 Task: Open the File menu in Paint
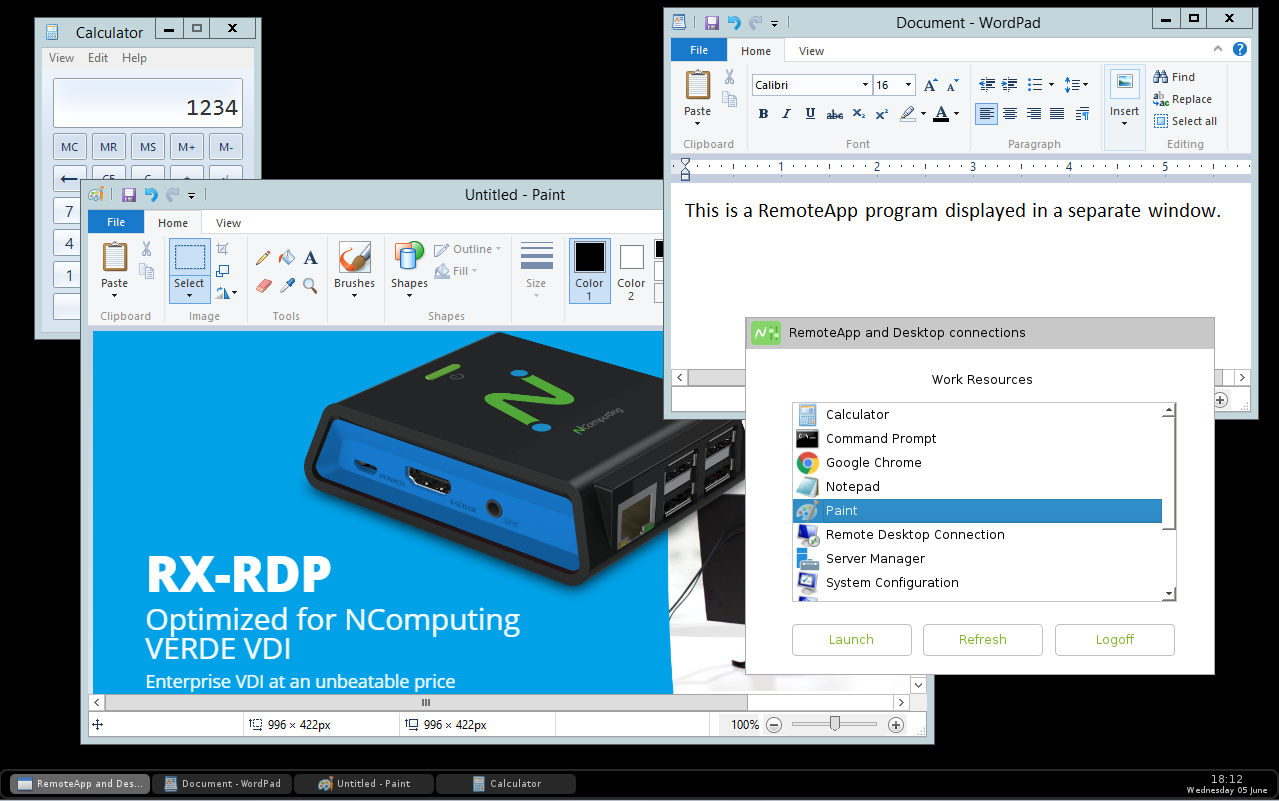(116, 222)
